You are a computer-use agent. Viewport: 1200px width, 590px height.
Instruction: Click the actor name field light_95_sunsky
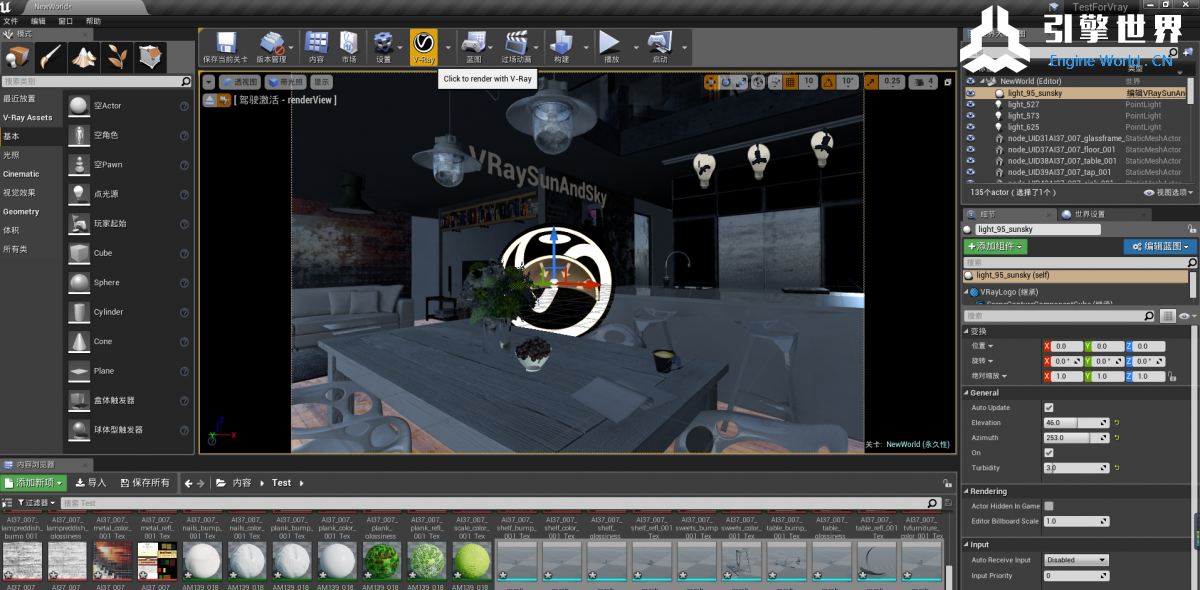(x=1038, y=229)
